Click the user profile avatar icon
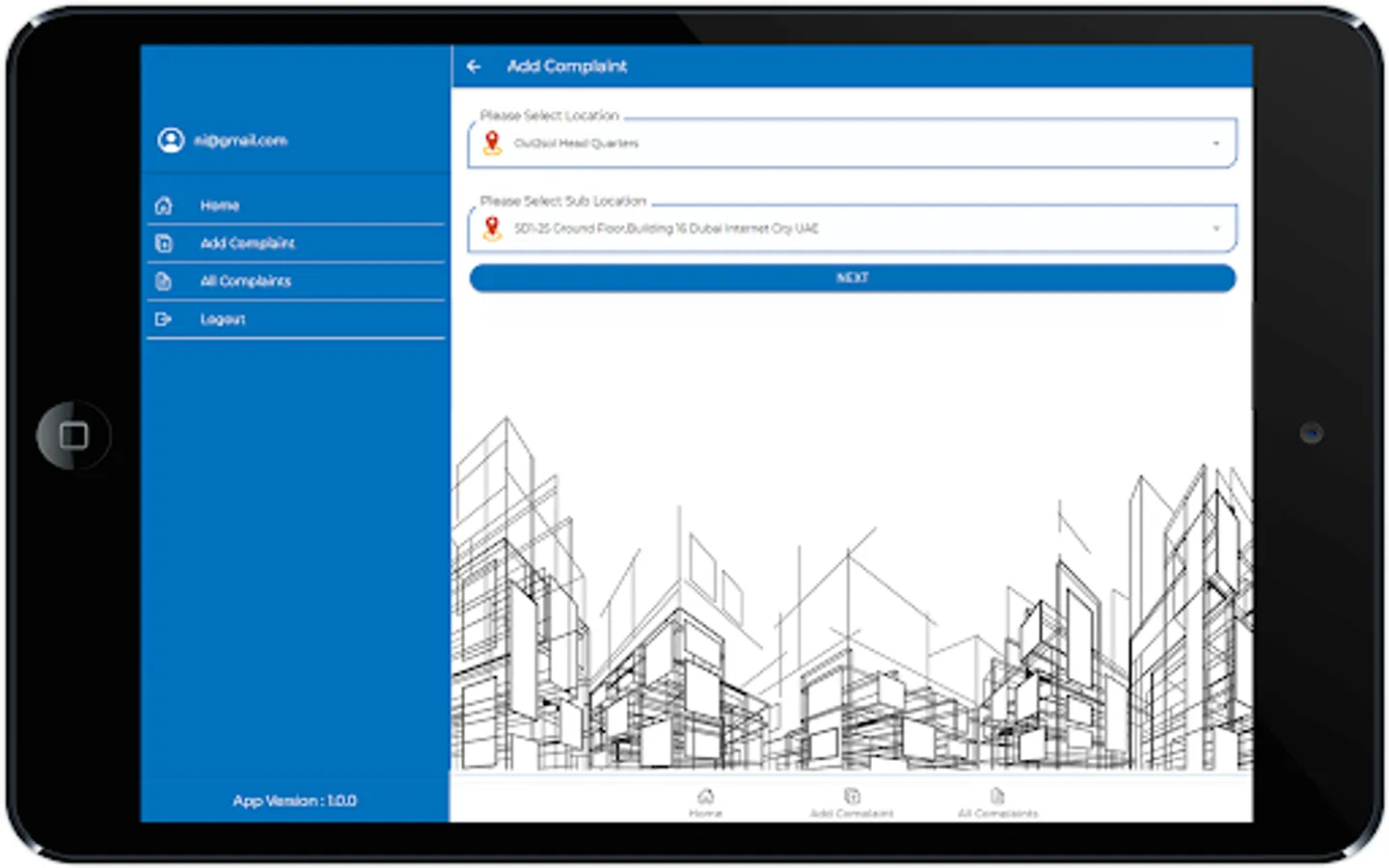Image resolution: width=1389 pixels, height=868 pixels. (x=171, y=141)
